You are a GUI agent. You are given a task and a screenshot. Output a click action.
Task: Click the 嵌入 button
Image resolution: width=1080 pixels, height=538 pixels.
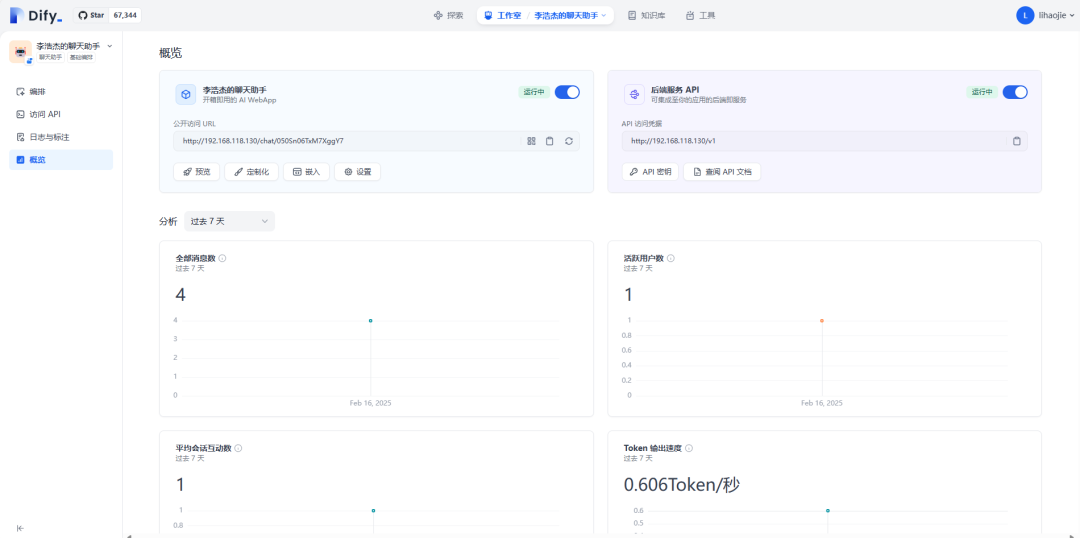pyautogui.click(x=307, y=172)
